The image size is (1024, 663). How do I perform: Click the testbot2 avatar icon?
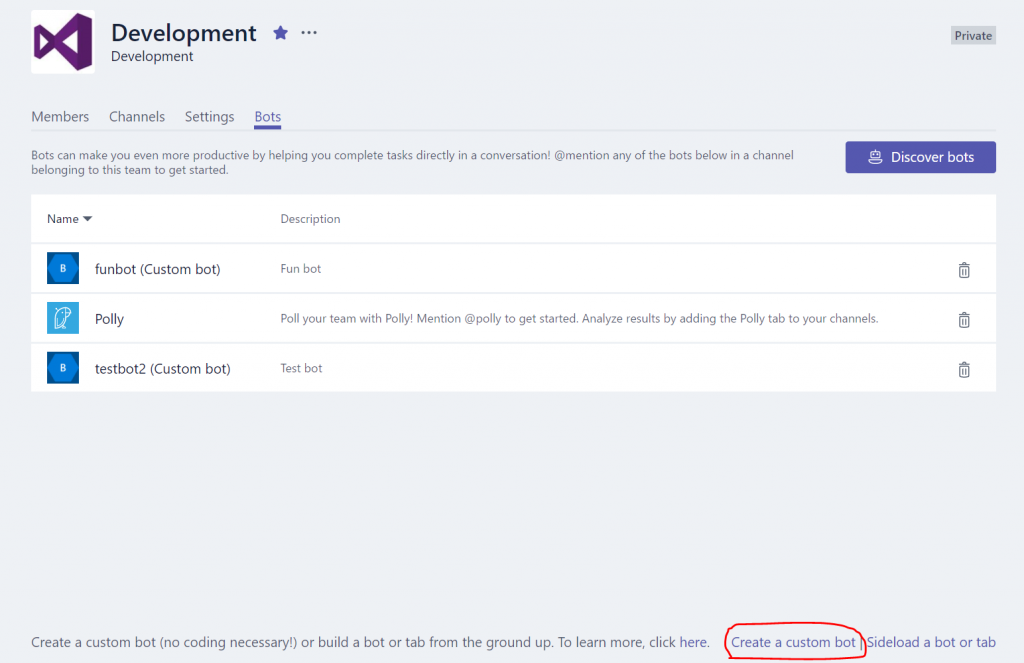[x=63, y=368]
